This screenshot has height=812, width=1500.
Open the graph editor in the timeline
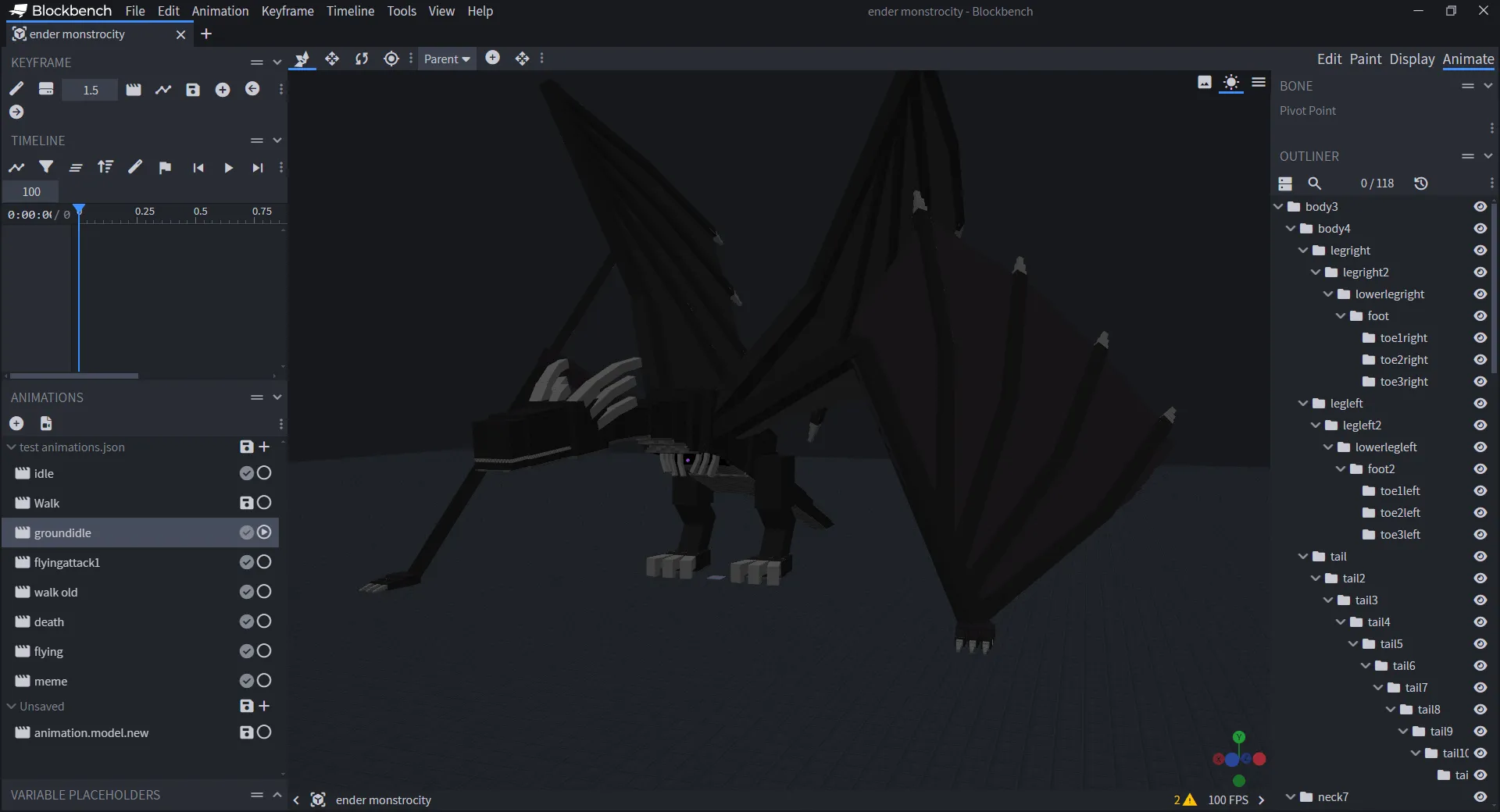pos(16,167)
